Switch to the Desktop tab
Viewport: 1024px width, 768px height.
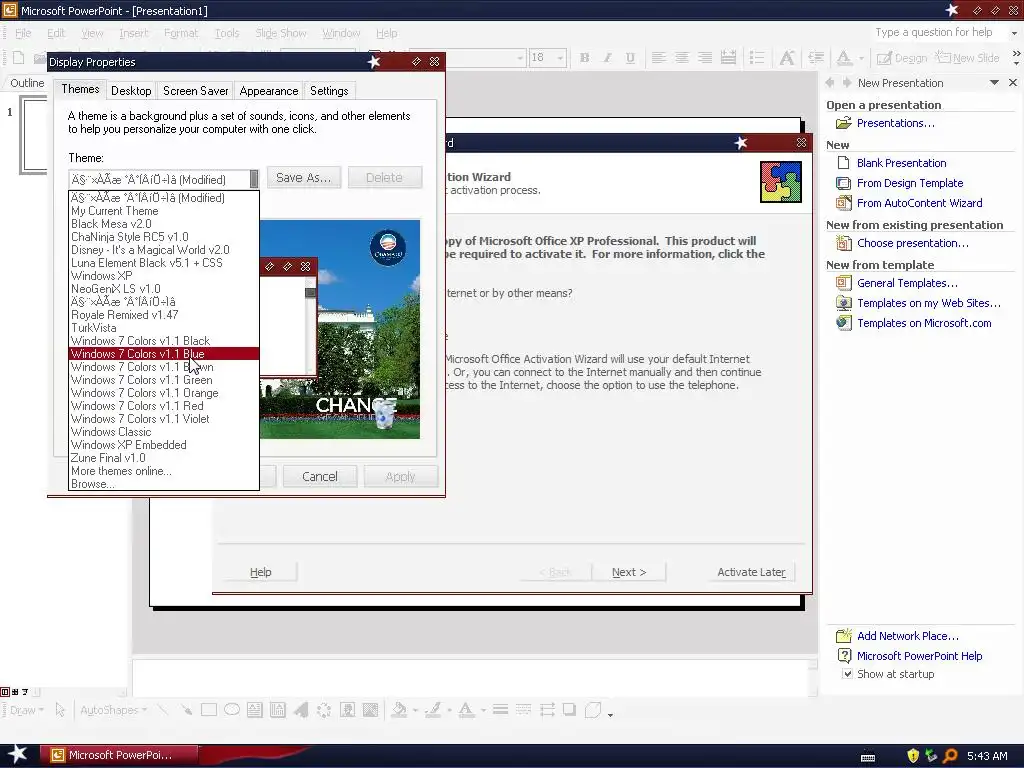click(x=131, y=91)
